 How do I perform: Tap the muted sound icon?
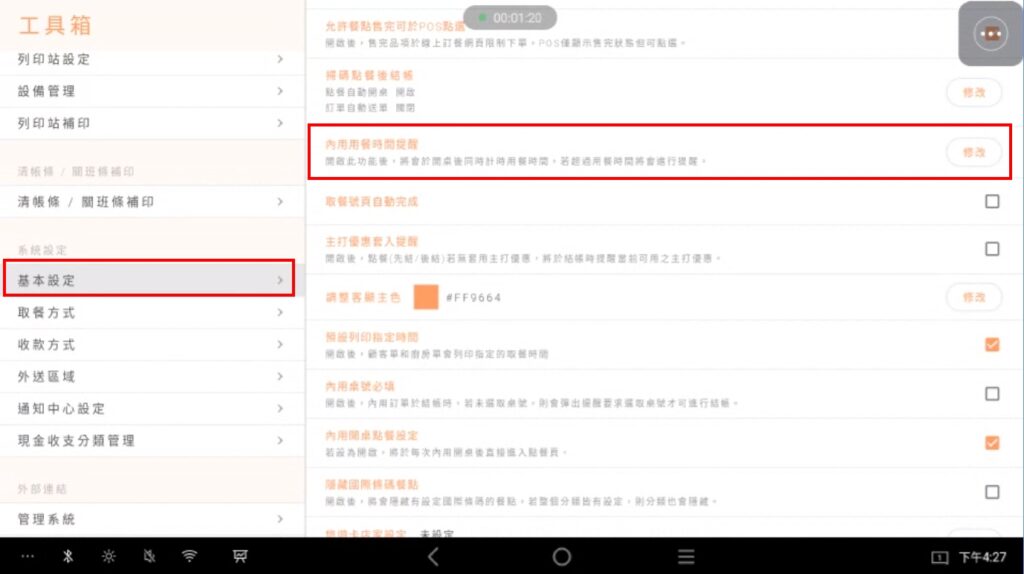coord(149,556)
